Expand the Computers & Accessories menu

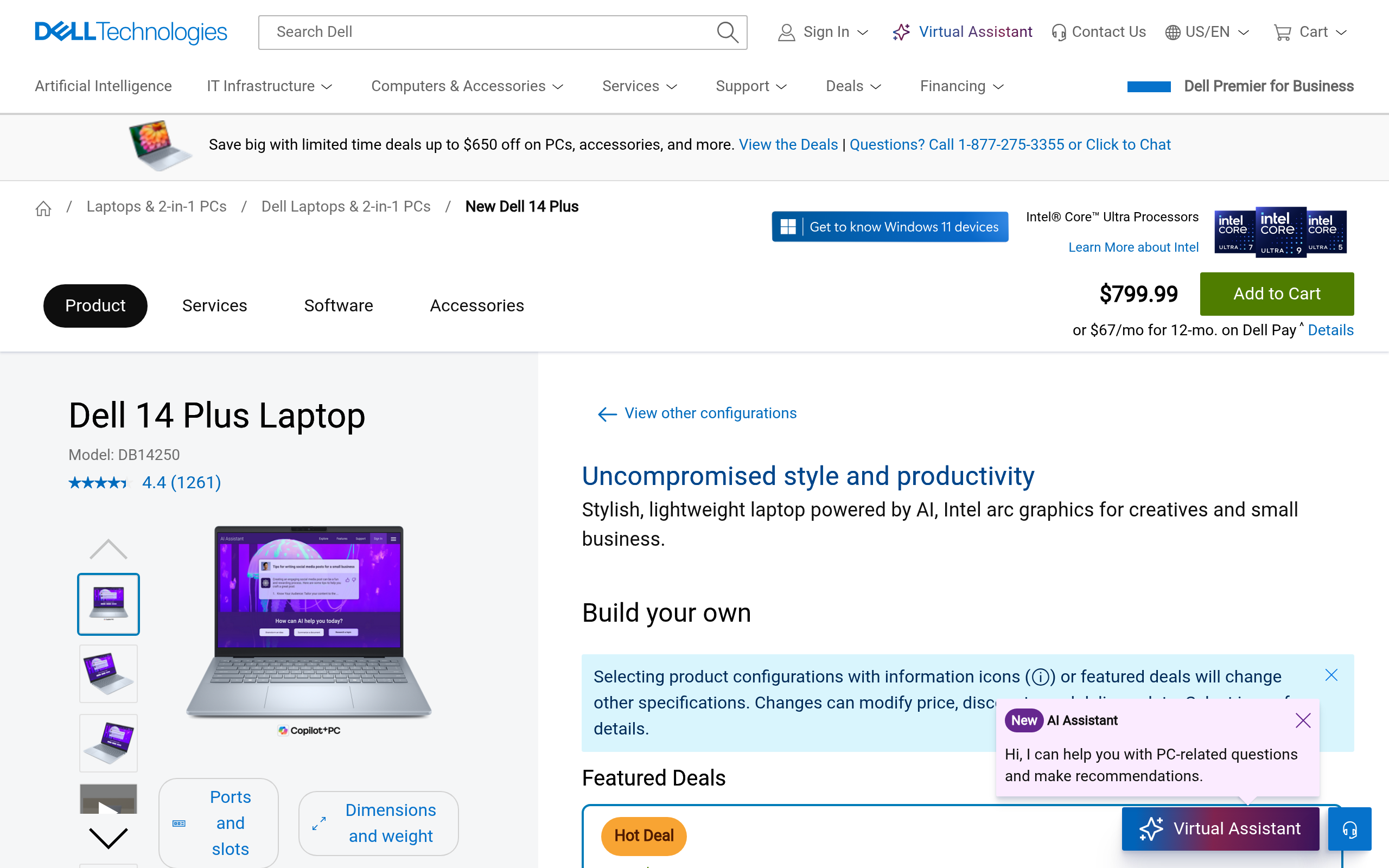[467, 86]
